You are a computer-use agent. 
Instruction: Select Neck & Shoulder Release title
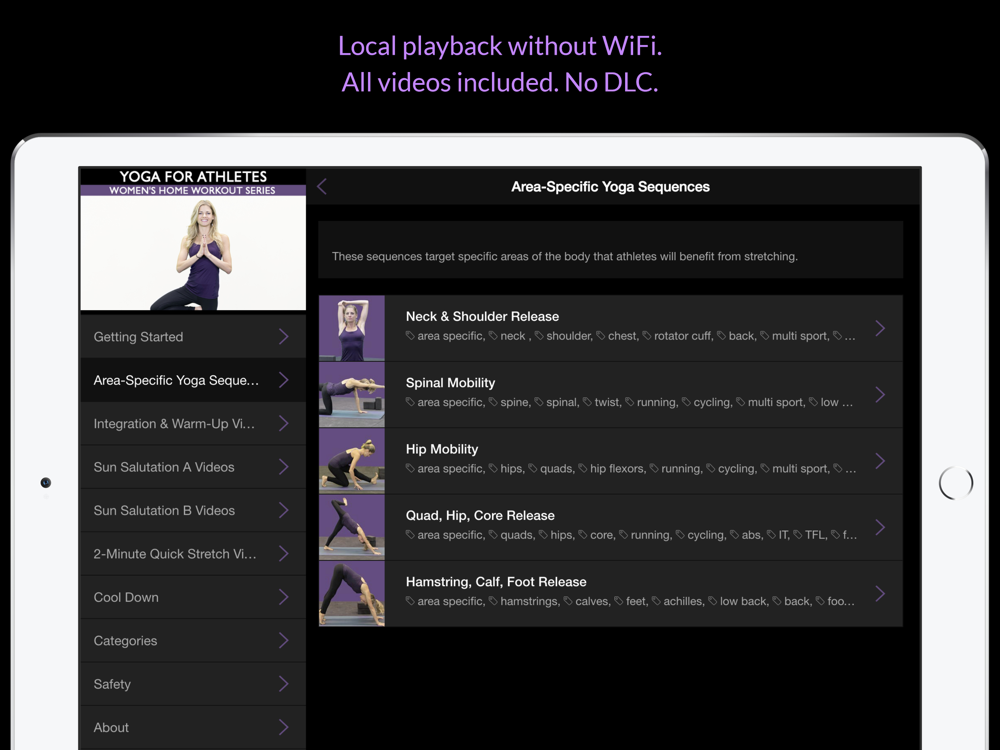(x=482, y=316)
